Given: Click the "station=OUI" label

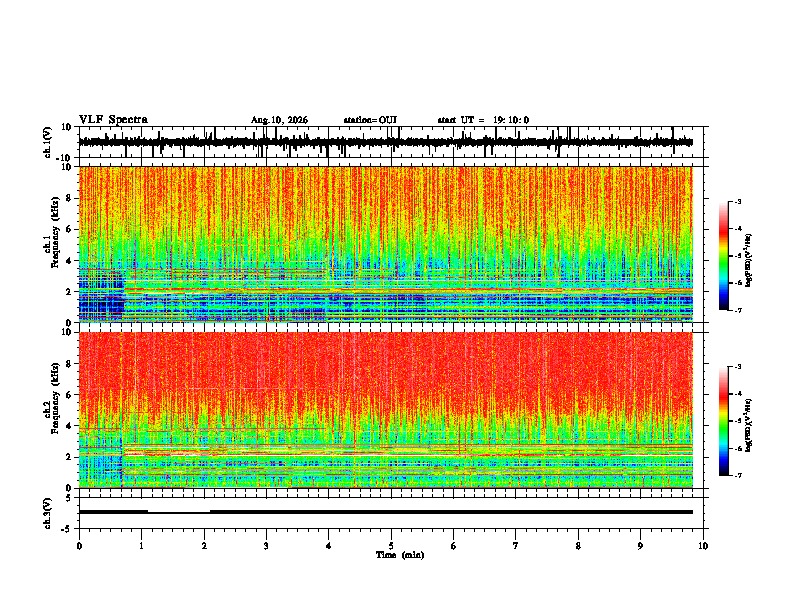Looking at the screenshot, I should 370,120.
